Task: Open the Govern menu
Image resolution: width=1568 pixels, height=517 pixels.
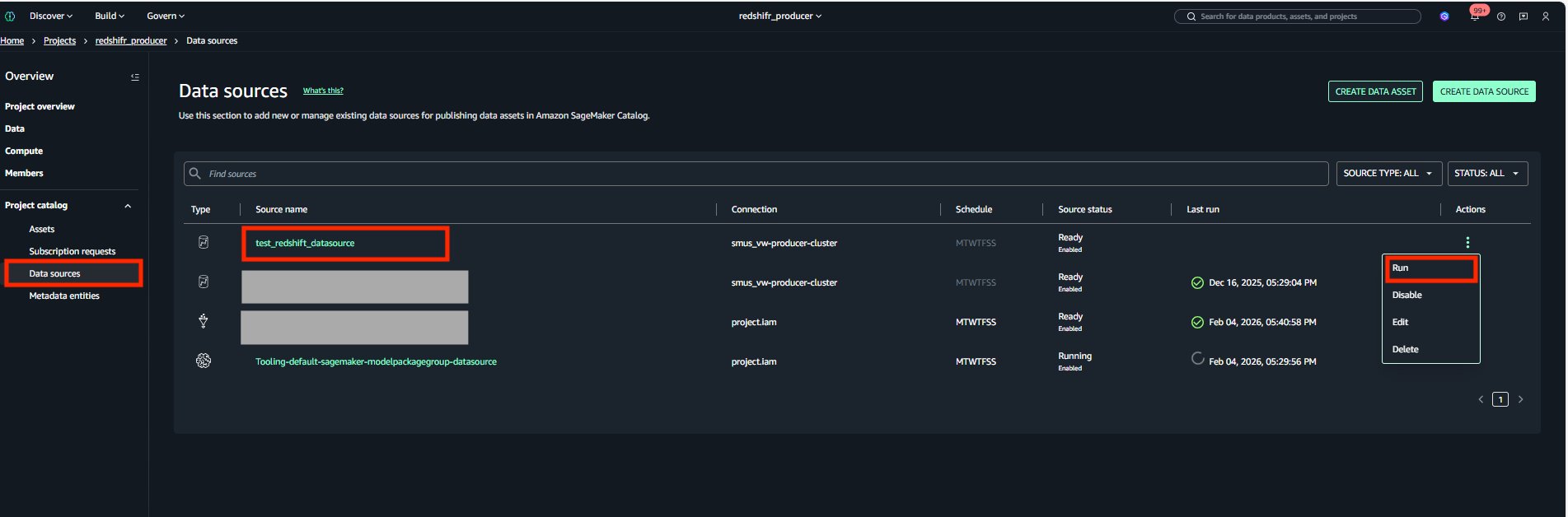Action: 166,16
